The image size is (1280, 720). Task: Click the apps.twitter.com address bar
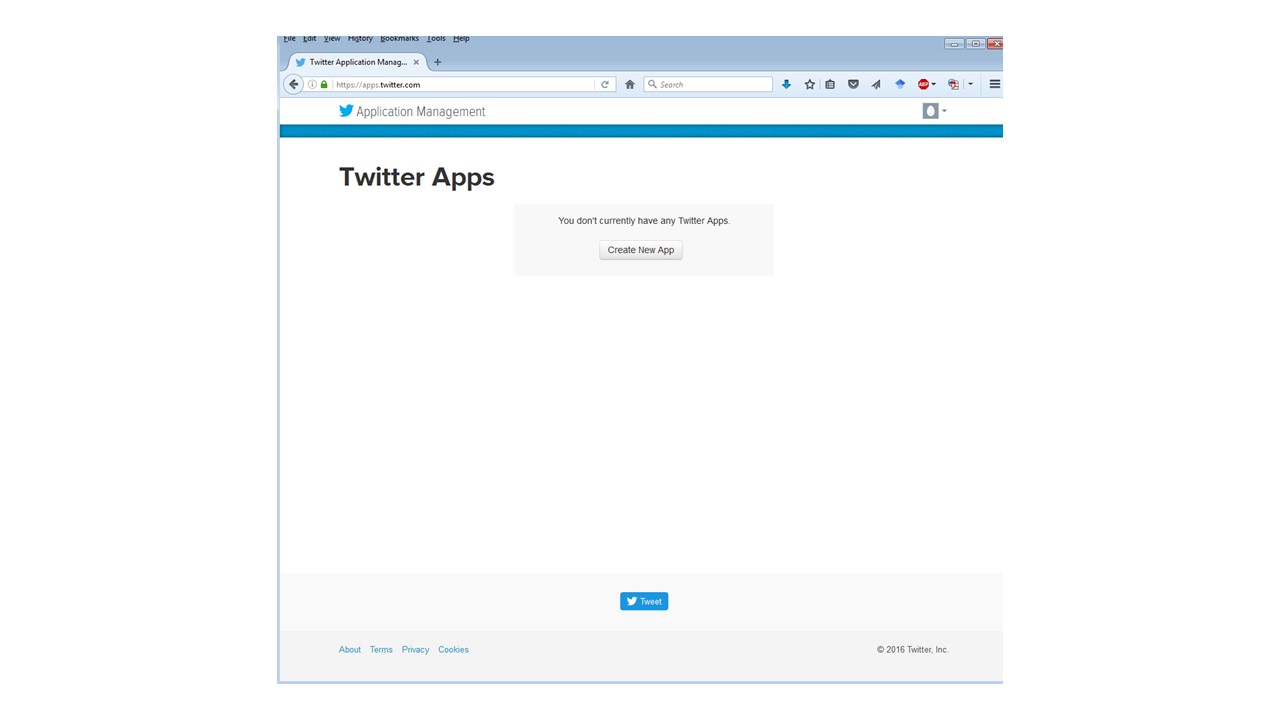pyautogui.click(x=462, y=85)
